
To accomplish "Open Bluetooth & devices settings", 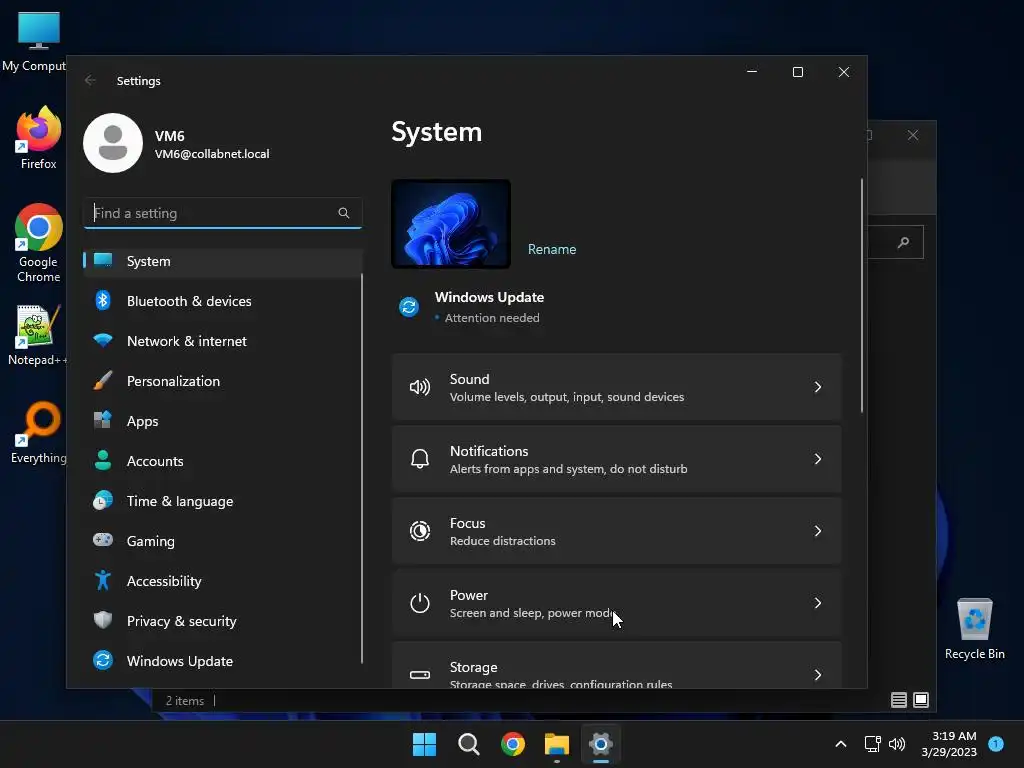I will point(223,301).
